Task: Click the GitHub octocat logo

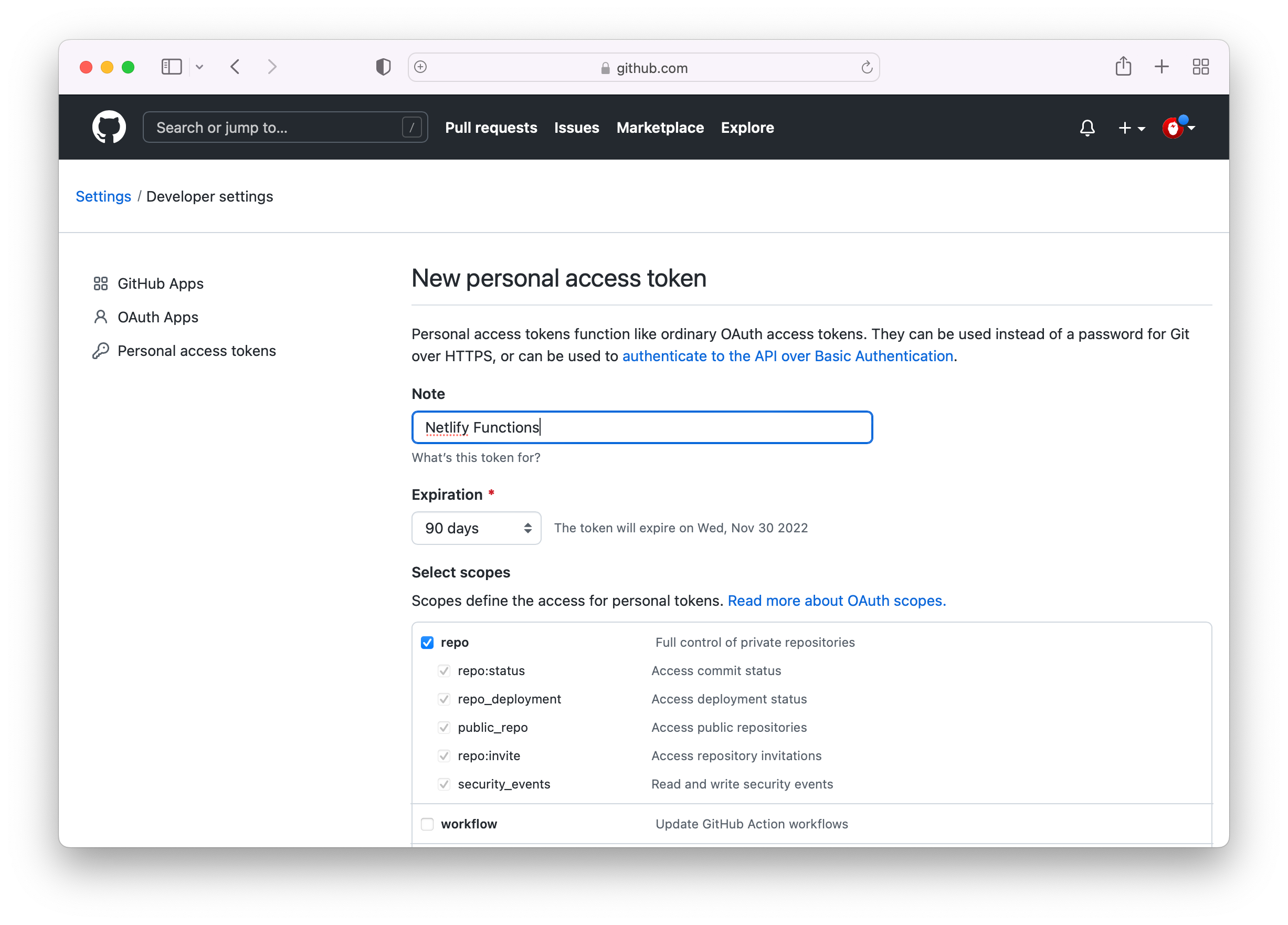Action: [x=109, y=127]
